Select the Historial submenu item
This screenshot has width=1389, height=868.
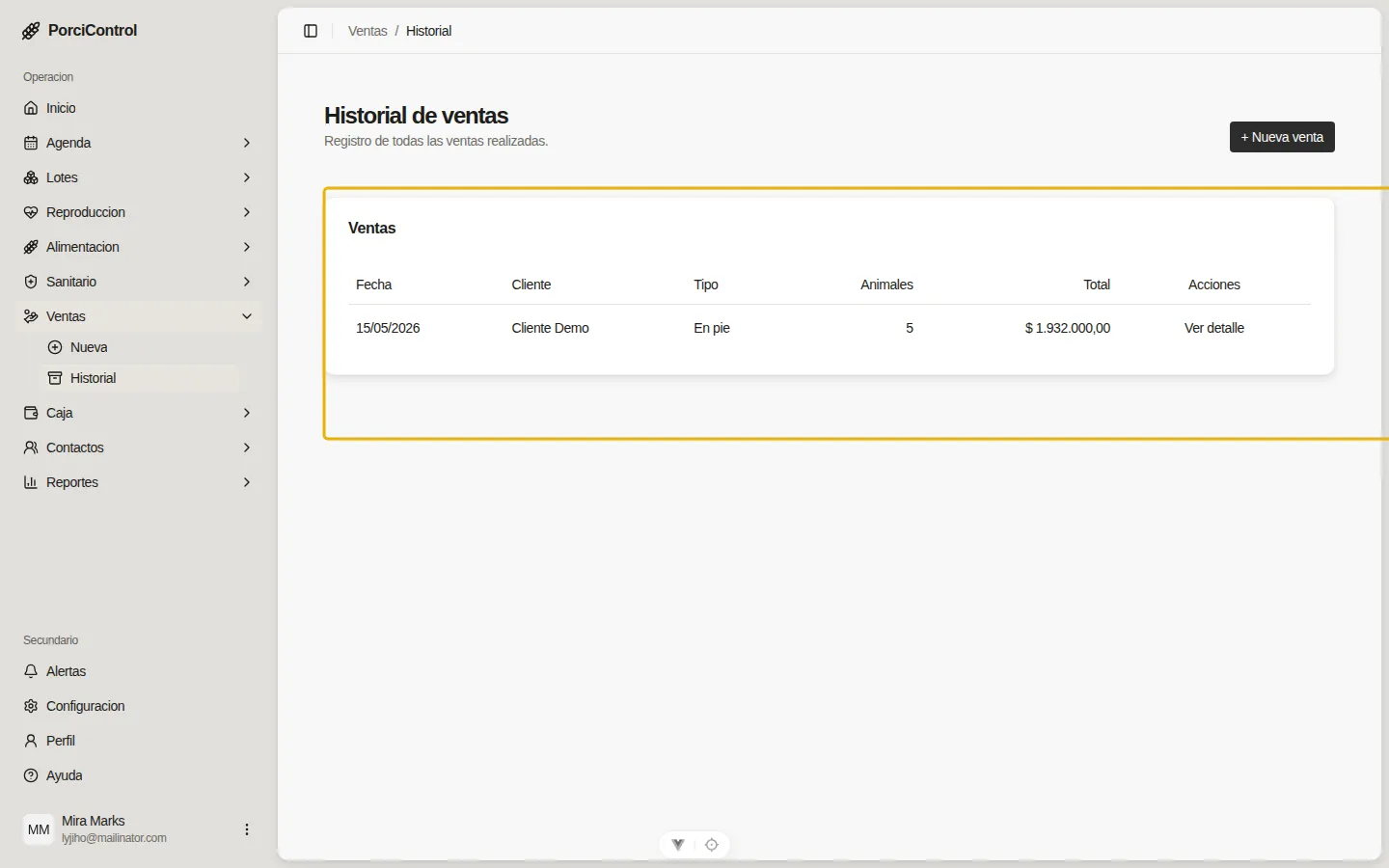pos(141,378)
